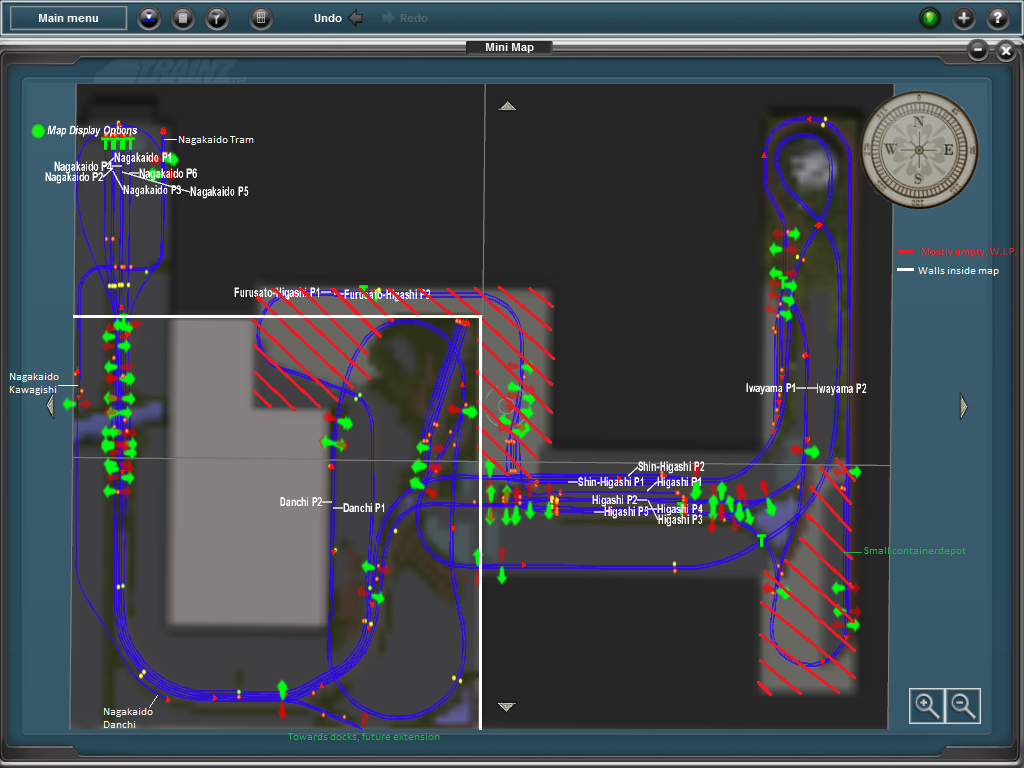Zoom out of the mini map
Viewport: 1024px width, 768px height.
963,705
